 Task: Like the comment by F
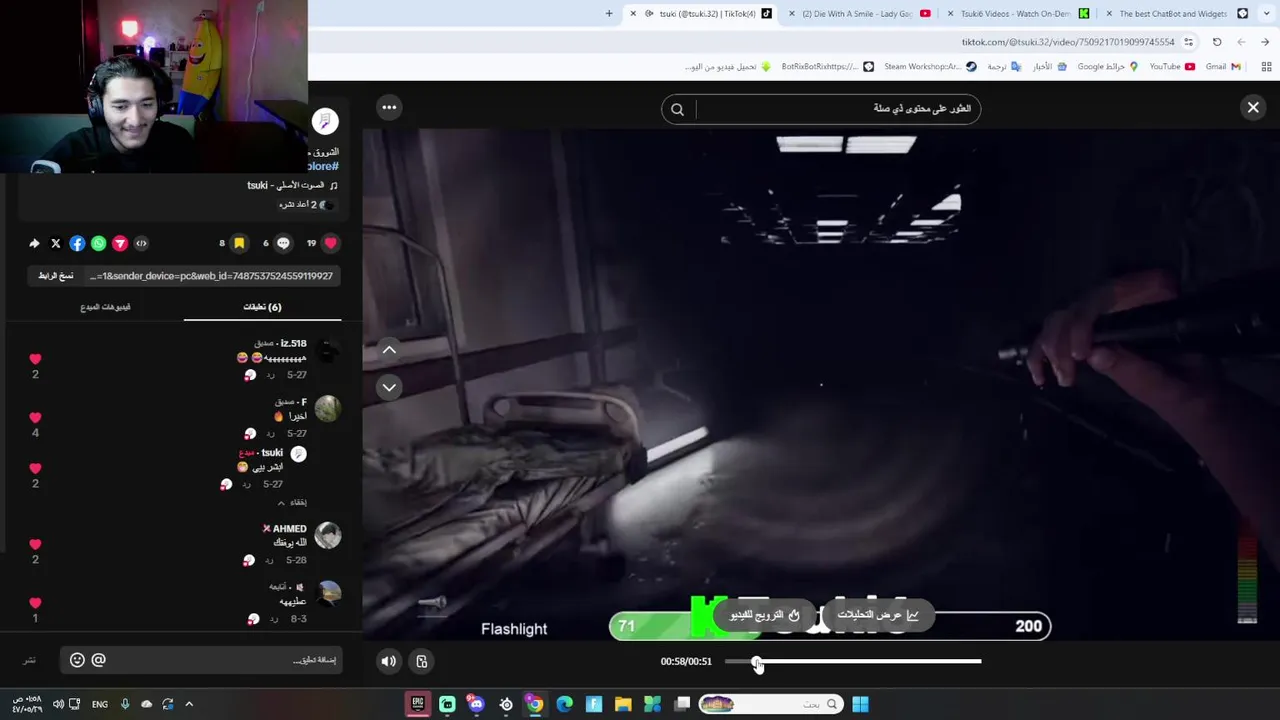tap(35, 418)
